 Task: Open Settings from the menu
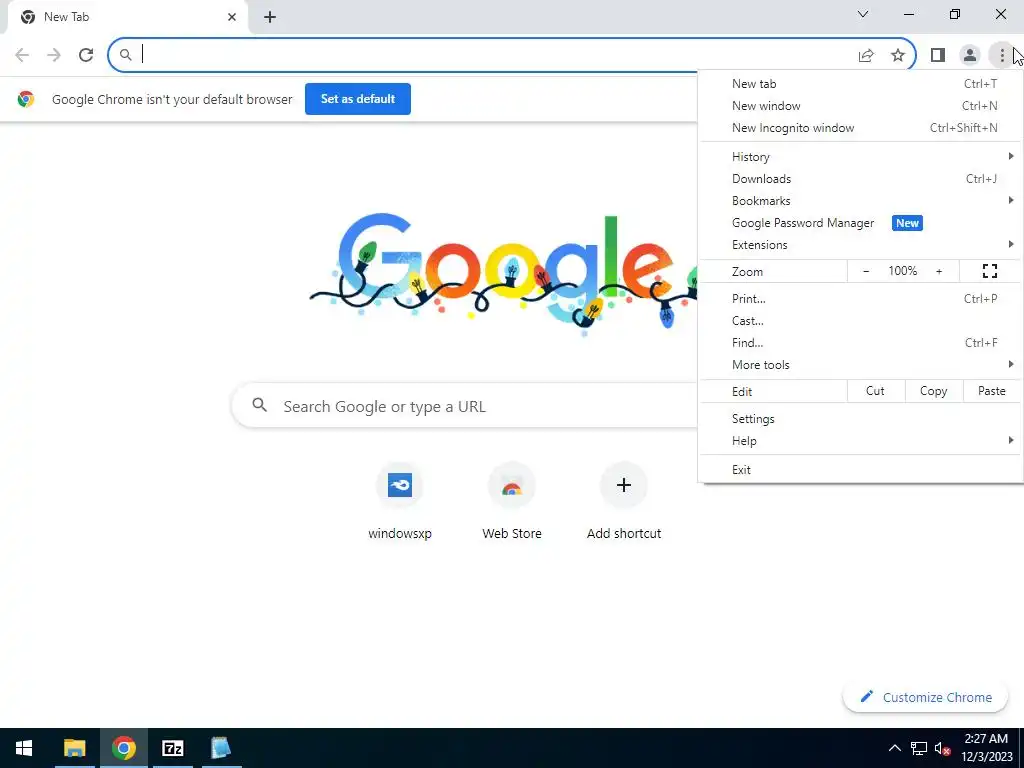pyautogui.click(x=861, y=419)
